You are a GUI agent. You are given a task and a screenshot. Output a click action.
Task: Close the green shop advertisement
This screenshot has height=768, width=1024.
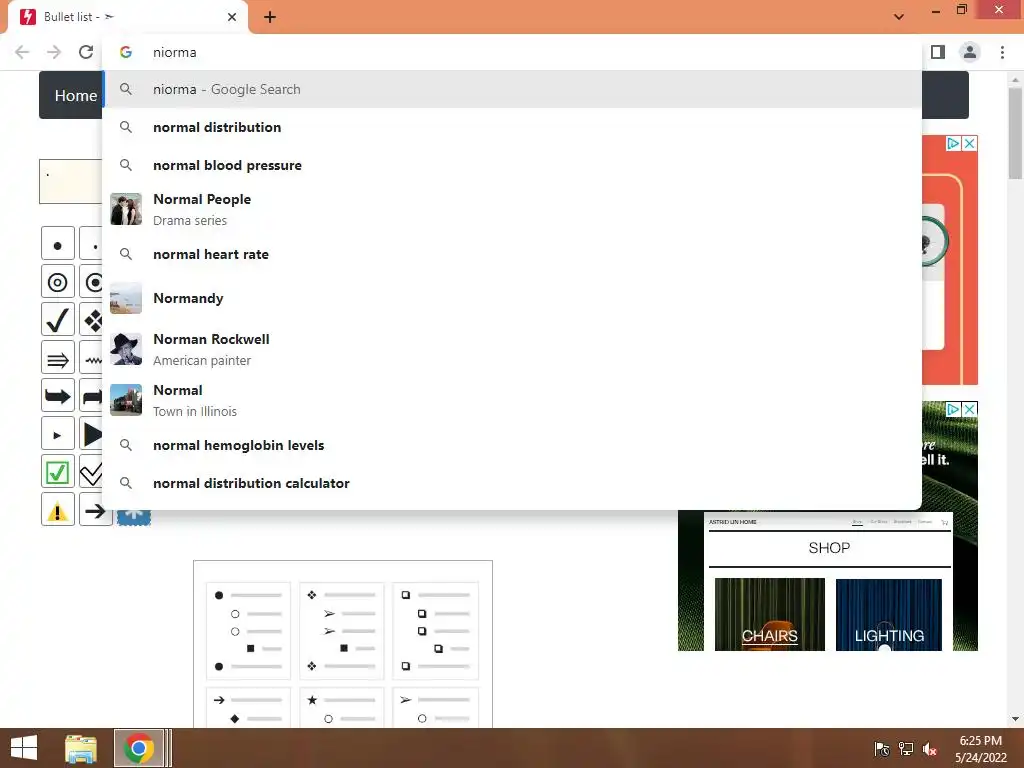point(970,409)
